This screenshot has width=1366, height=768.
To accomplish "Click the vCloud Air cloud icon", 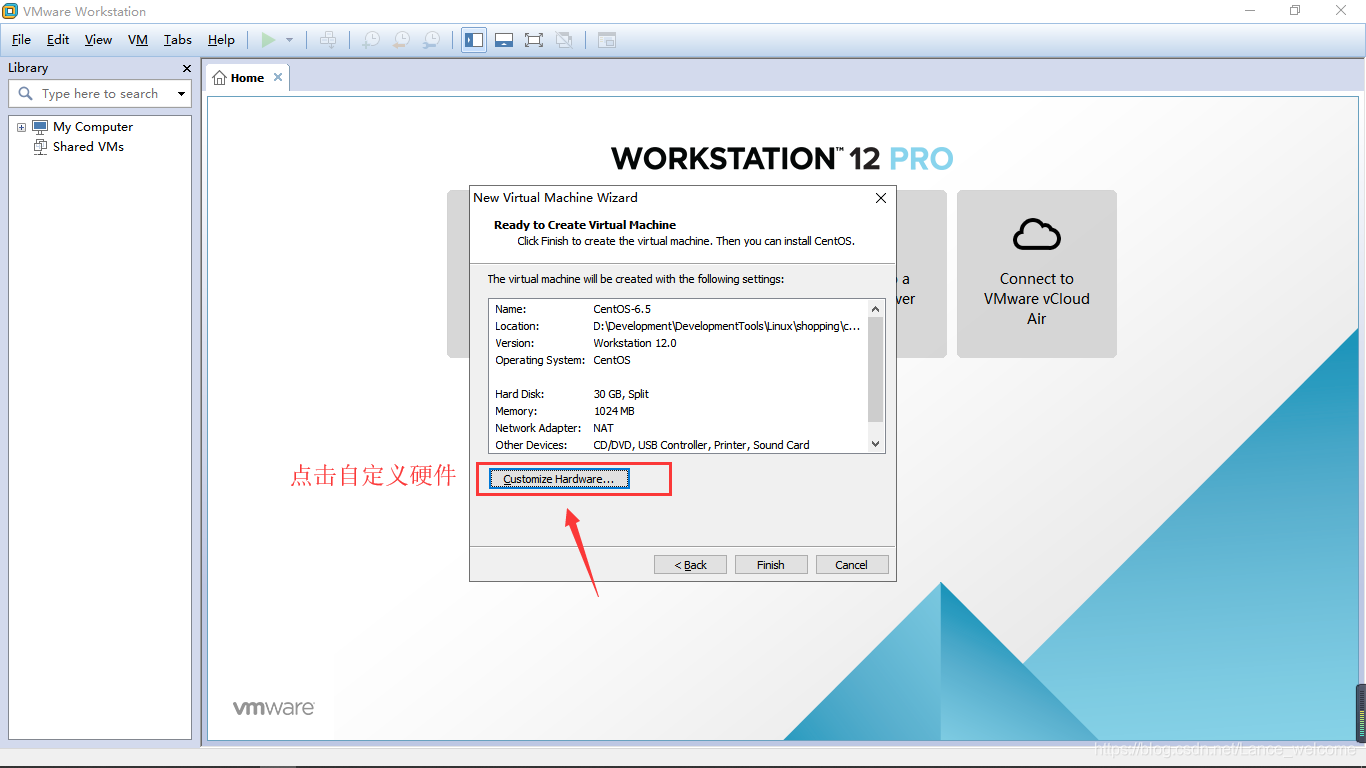I will tap(1037, 234).
